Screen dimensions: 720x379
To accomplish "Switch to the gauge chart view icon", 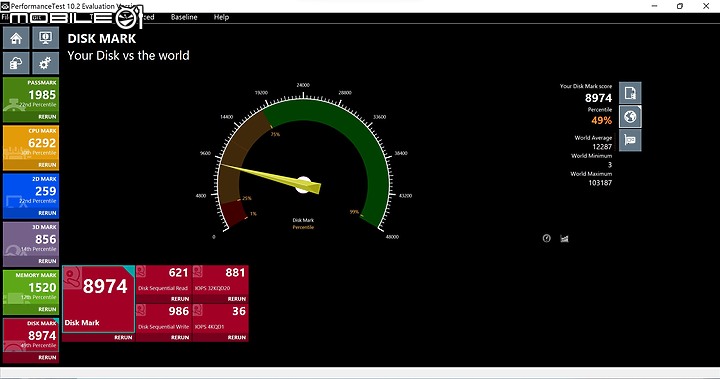I will pyautogui.click(x=546, y=238).
